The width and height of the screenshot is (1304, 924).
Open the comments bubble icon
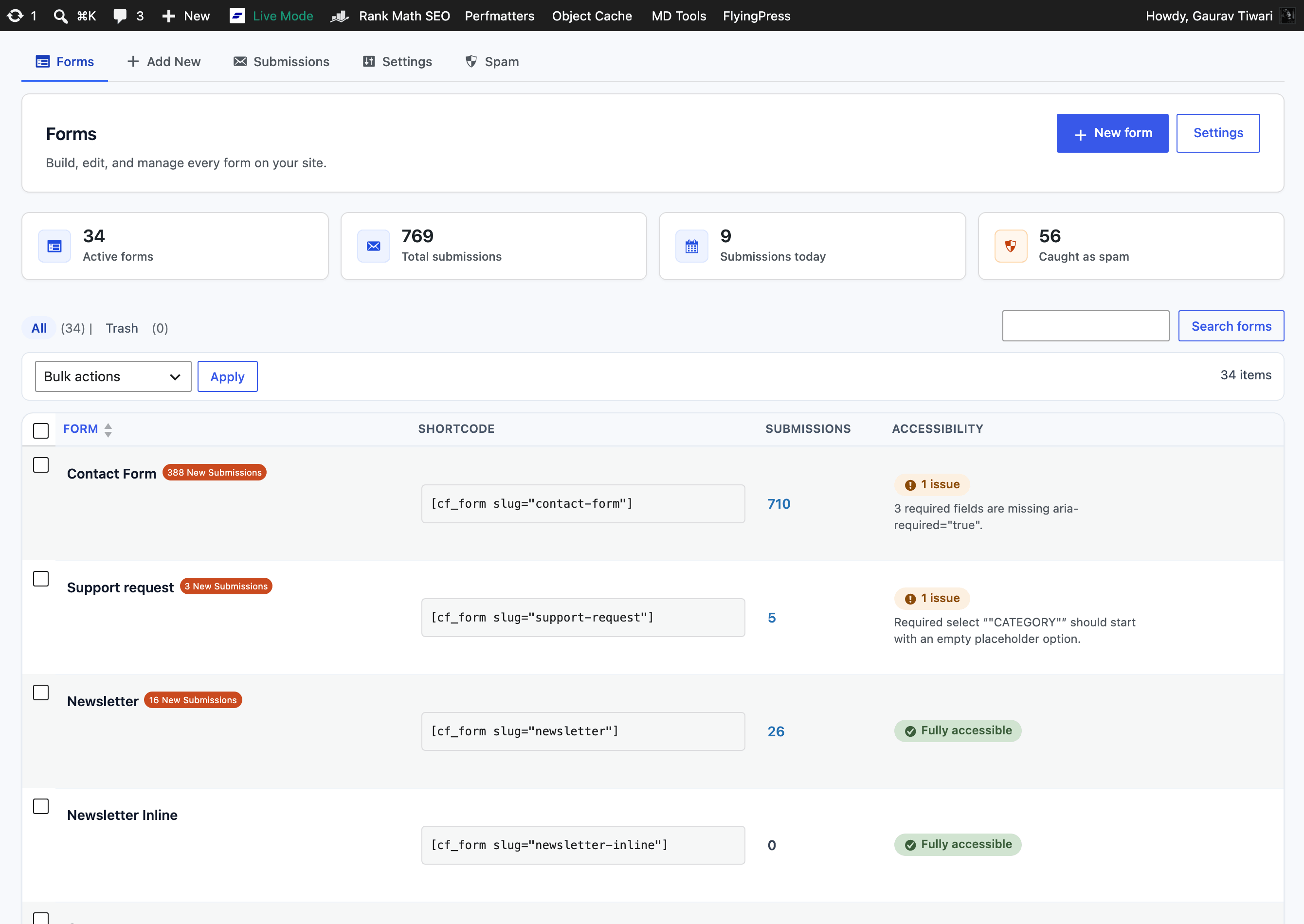pyautogui.click(x=120, y=16)
